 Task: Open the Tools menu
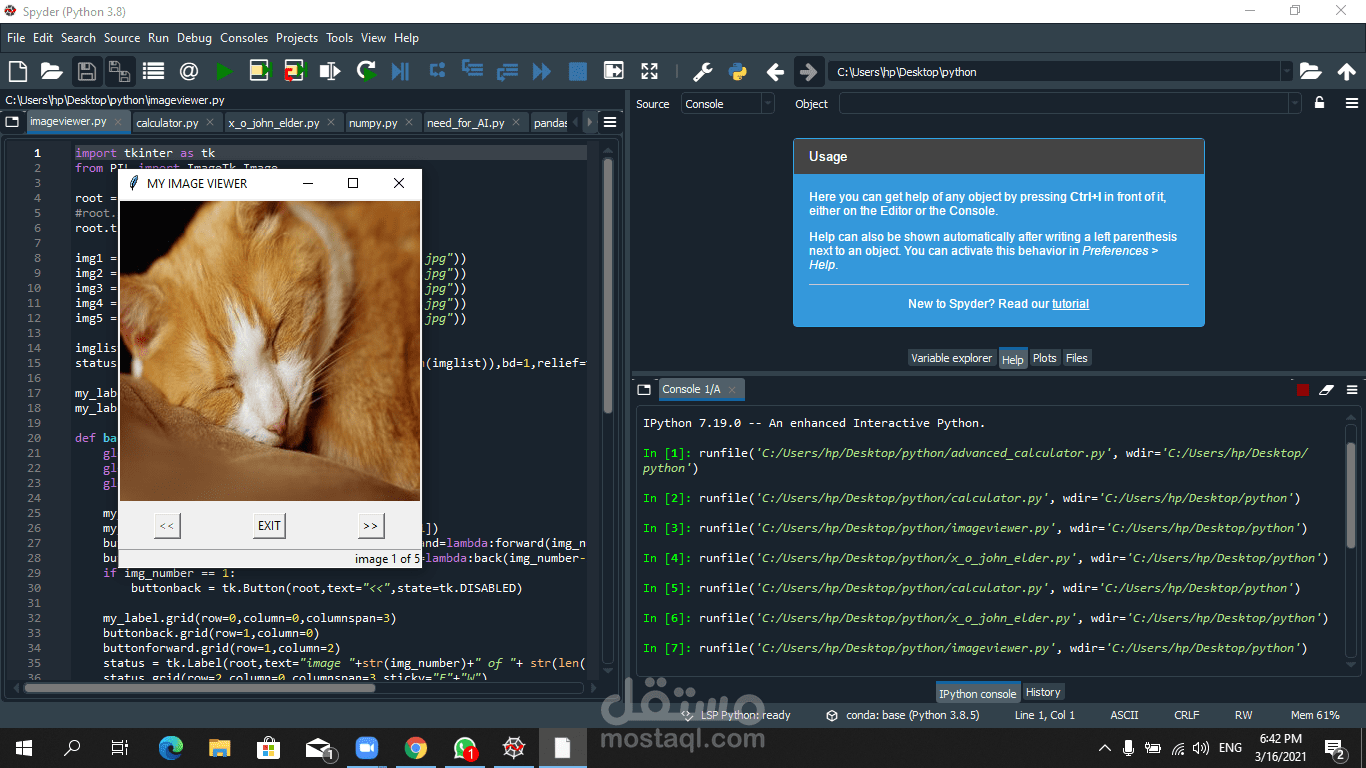point(340,38)
